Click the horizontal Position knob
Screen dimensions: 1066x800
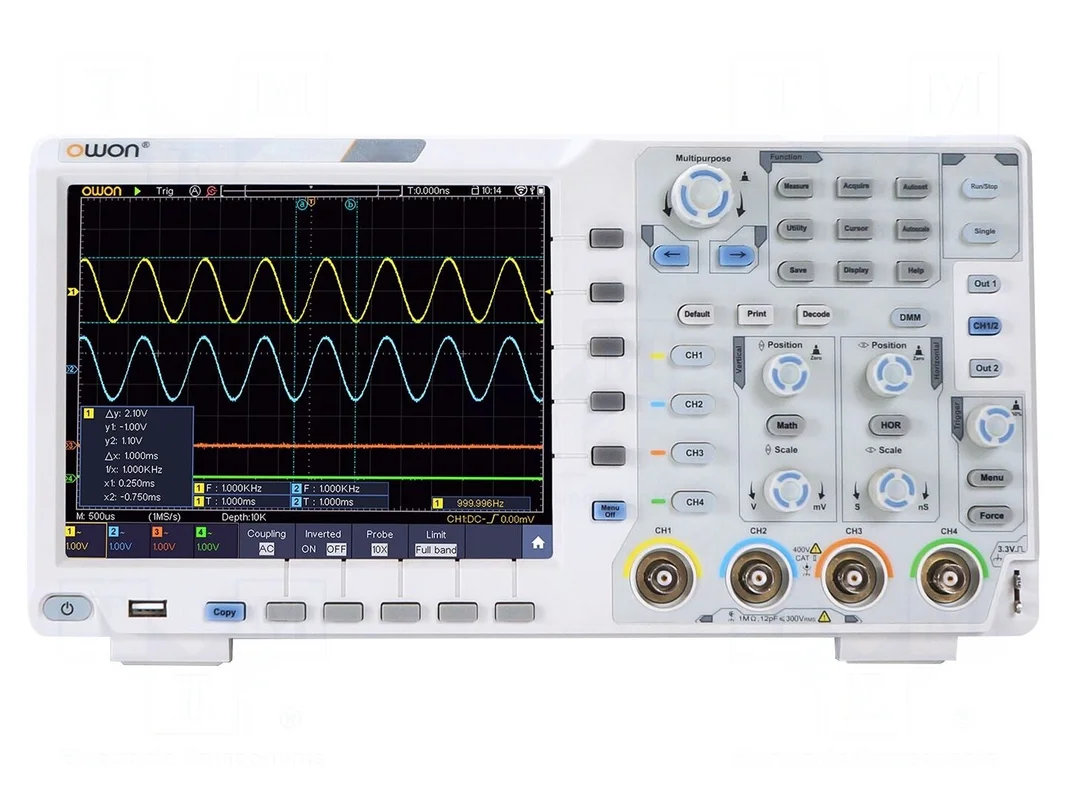pyautogui.click(x=890, y=375)
